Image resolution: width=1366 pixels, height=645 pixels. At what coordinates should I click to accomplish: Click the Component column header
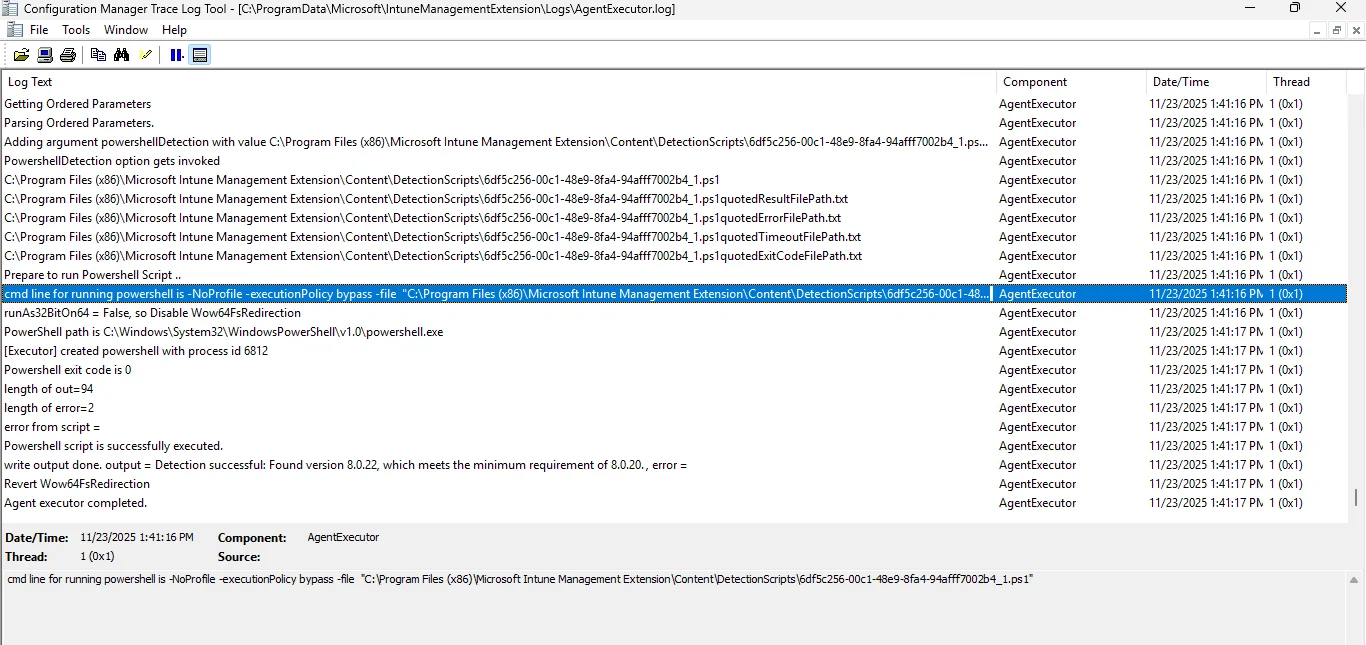tap(1071, 82)
